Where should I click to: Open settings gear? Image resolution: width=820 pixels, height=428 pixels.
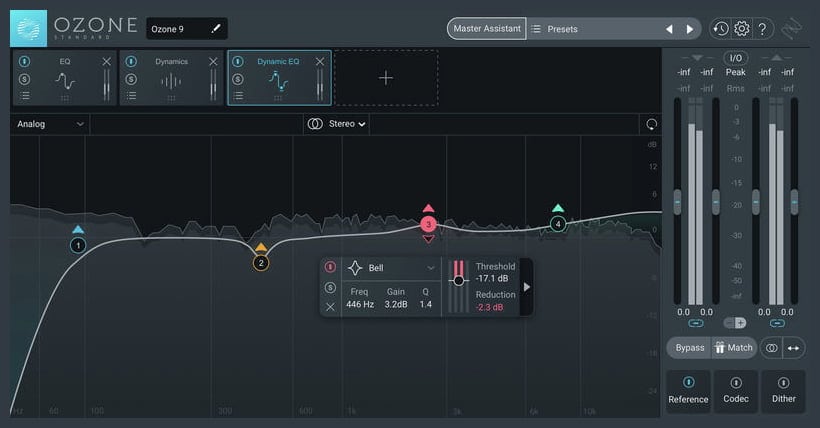tap(742, 29)
